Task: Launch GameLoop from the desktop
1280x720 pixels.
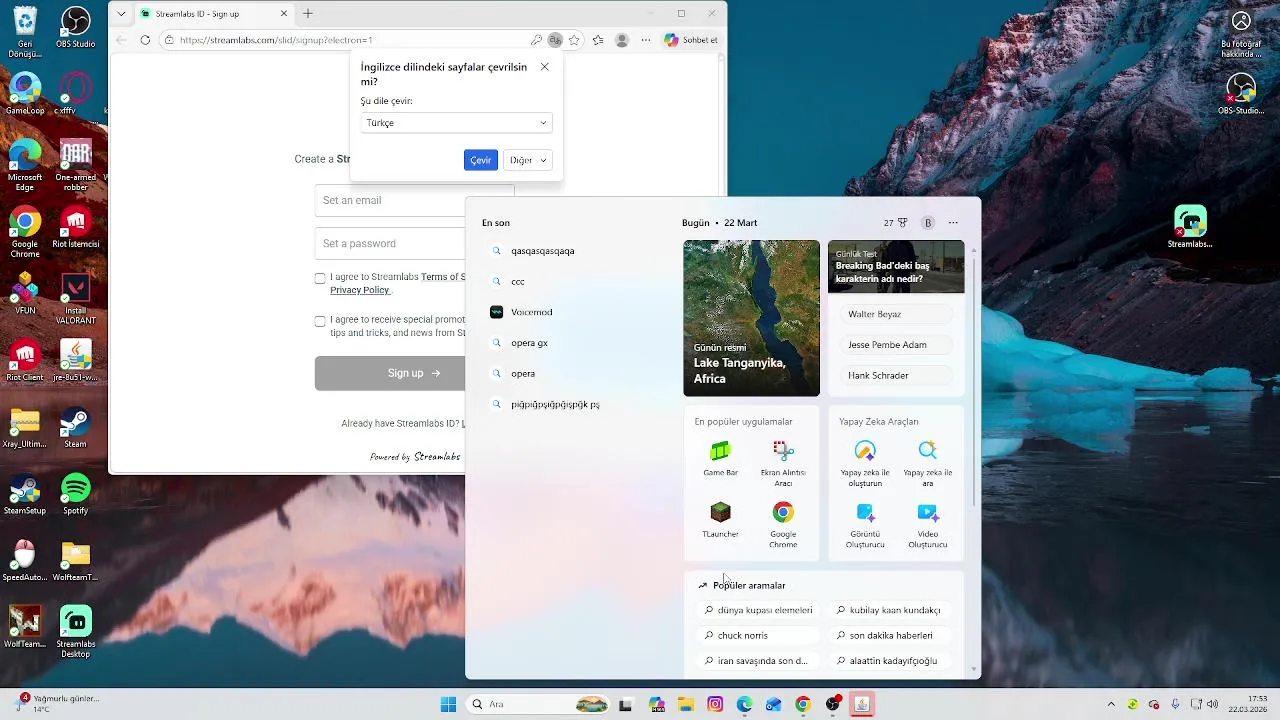Action: (x=25, y=94)
